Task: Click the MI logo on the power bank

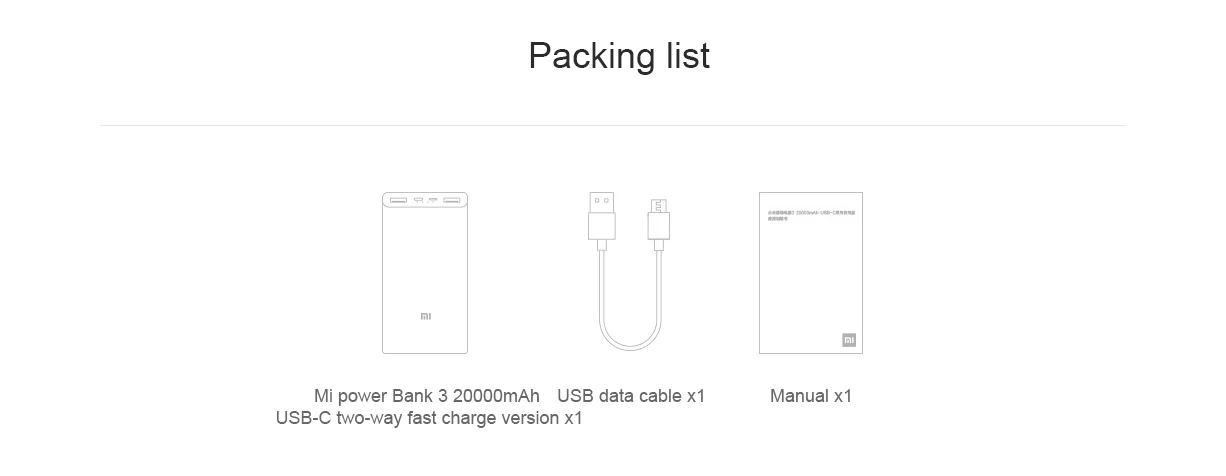Action: click(x=425, y=316)
